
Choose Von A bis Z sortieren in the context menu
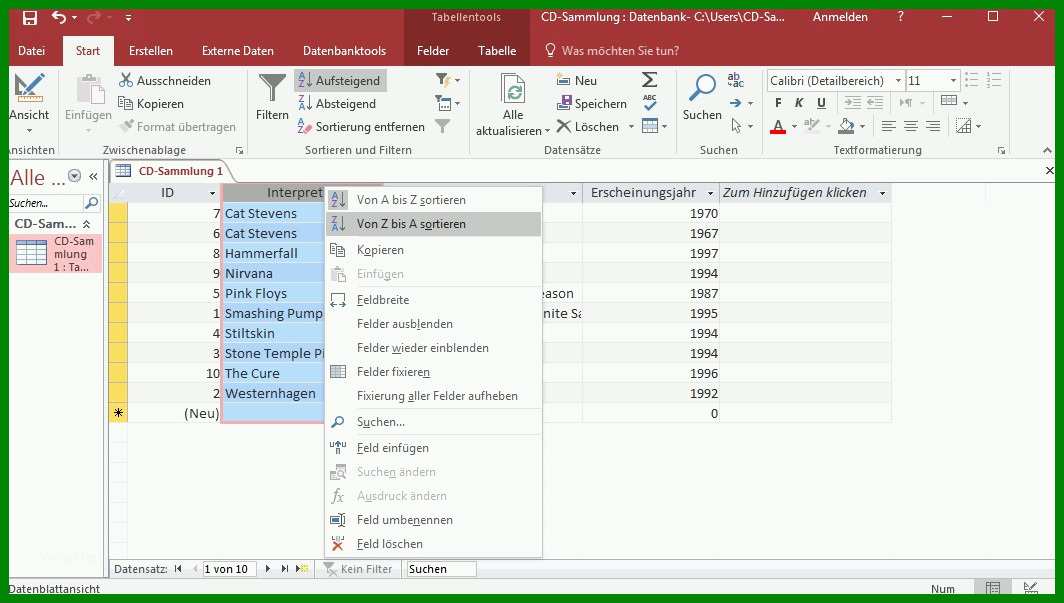point(434,200)
